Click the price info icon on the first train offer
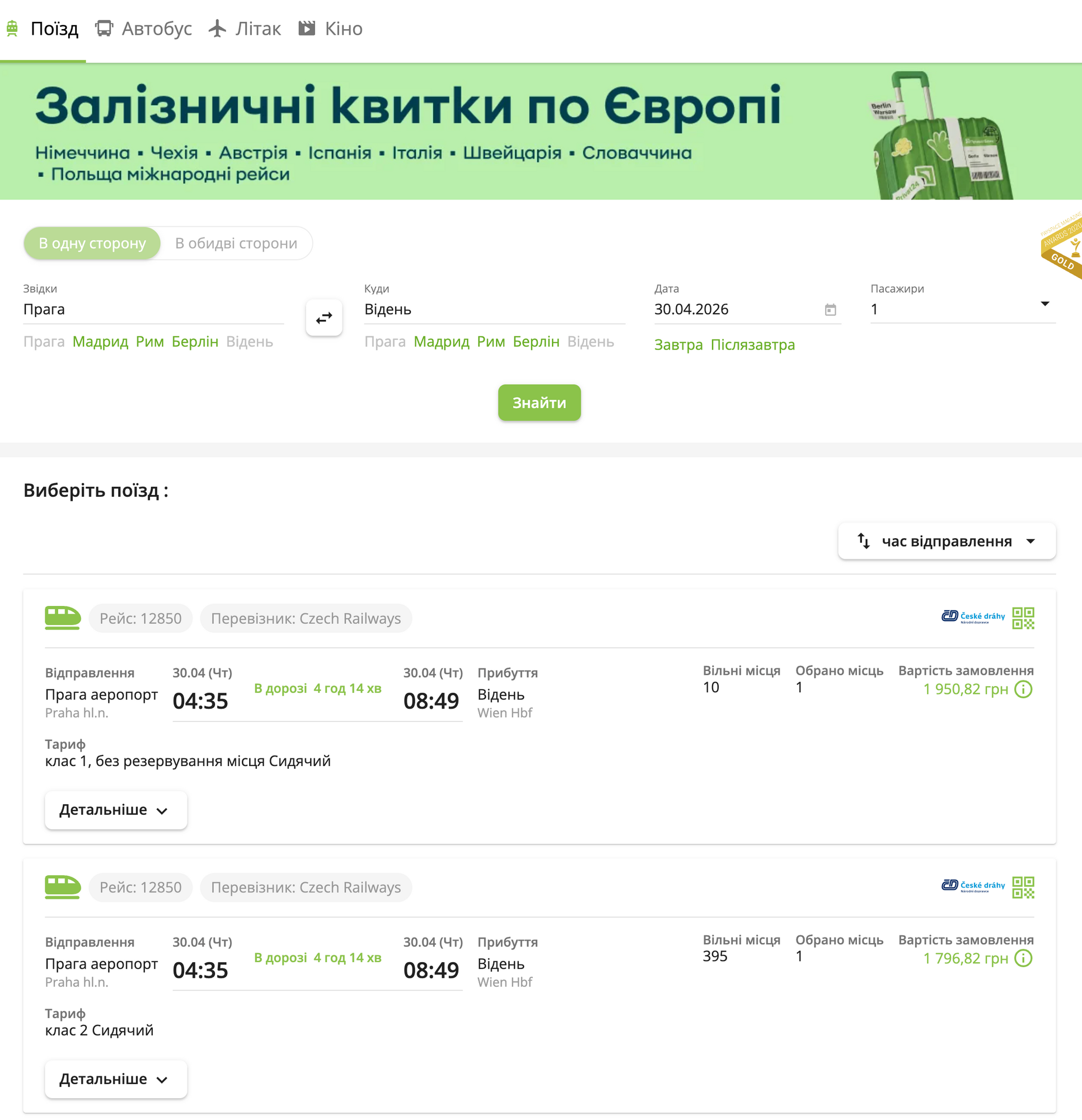The height and width of the screenshot is (1120, 1082). [1023, 690]
